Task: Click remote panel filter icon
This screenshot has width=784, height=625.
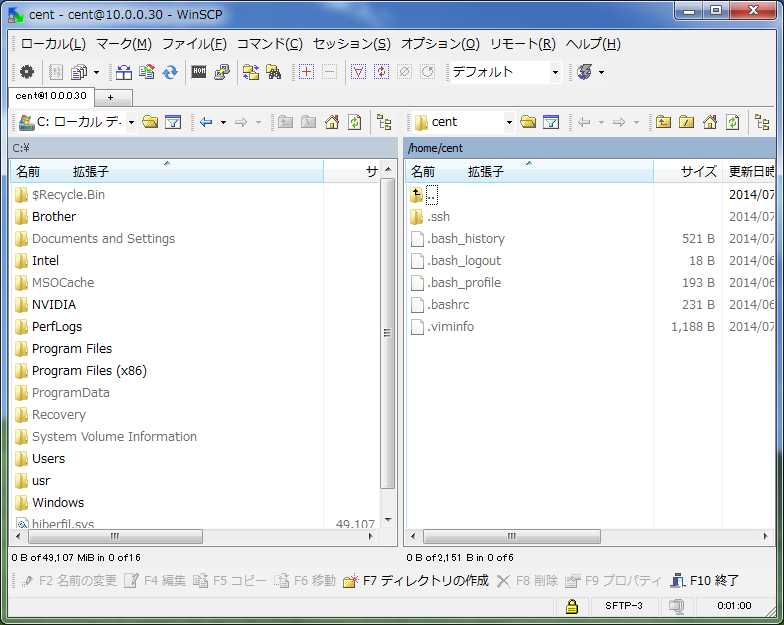Action: [551, 122]
